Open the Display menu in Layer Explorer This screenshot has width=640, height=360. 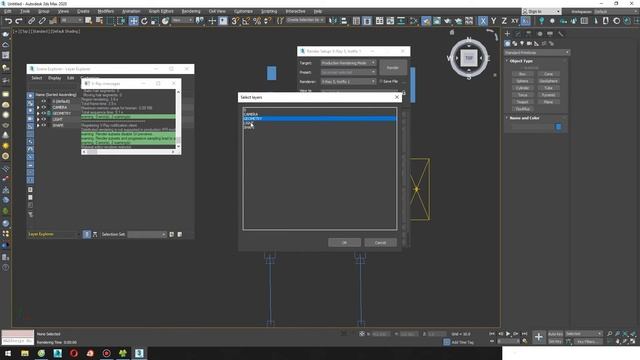[54, 78]
